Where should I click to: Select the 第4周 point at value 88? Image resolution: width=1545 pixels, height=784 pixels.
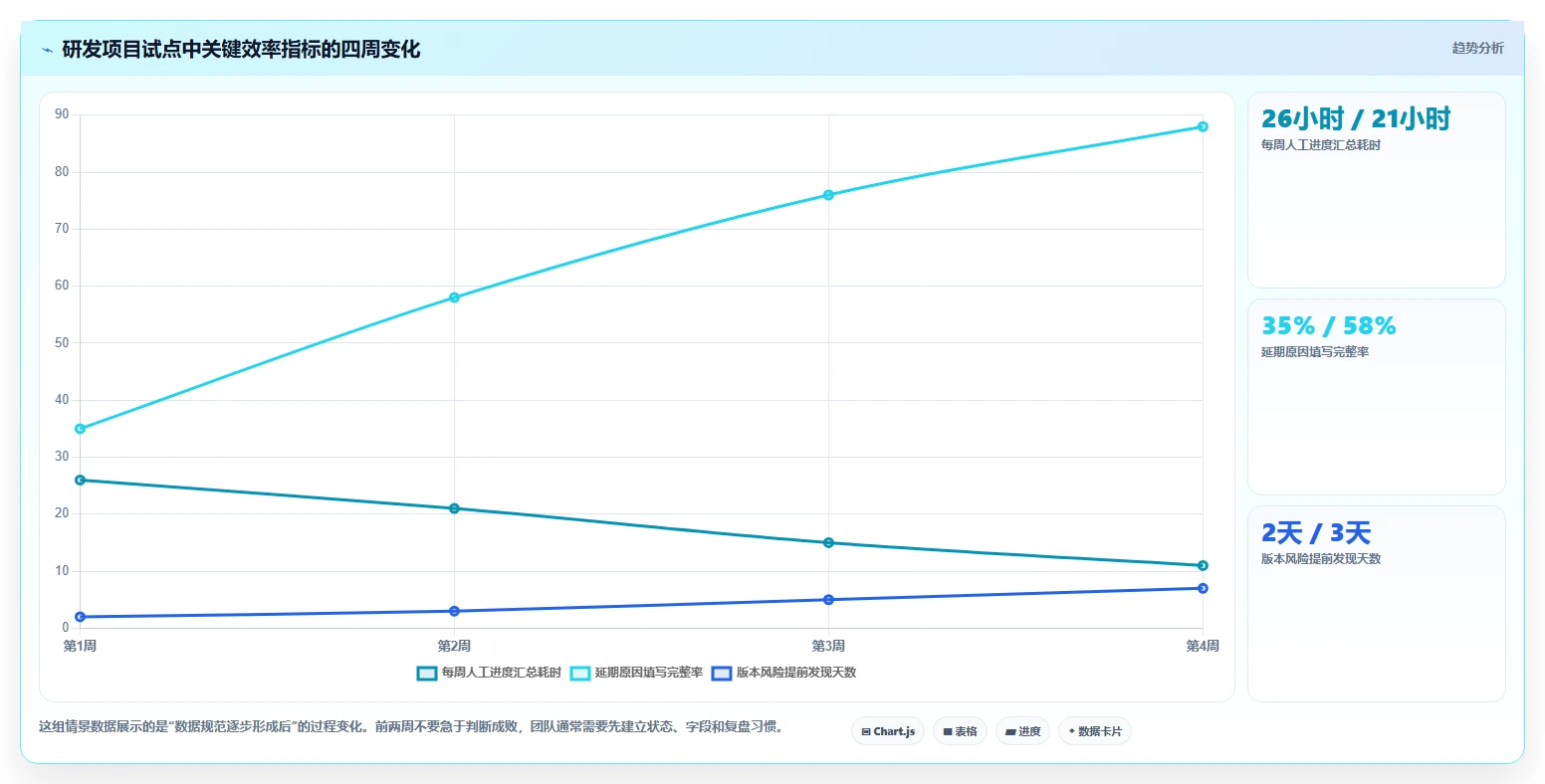1203,126
